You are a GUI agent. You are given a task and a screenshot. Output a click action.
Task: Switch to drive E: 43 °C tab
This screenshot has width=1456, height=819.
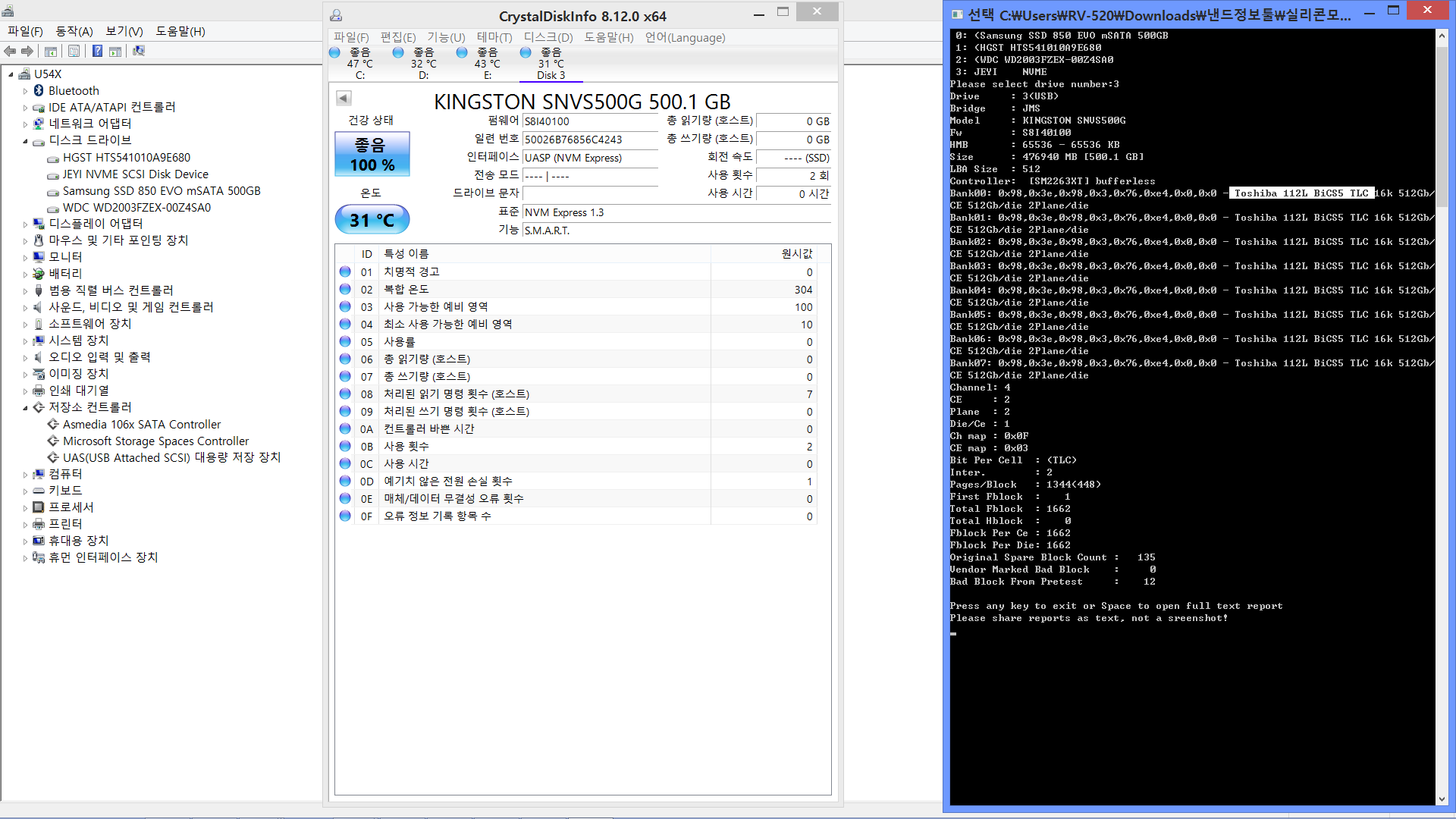click(487, 64)
